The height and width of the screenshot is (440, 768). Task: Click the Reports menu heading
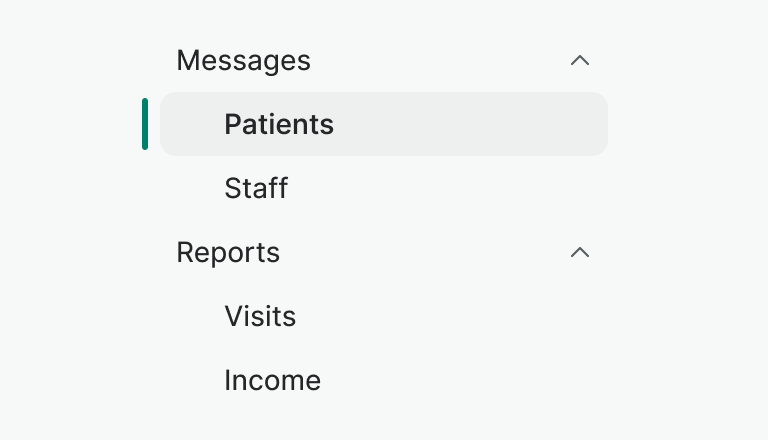click(228, 252)
